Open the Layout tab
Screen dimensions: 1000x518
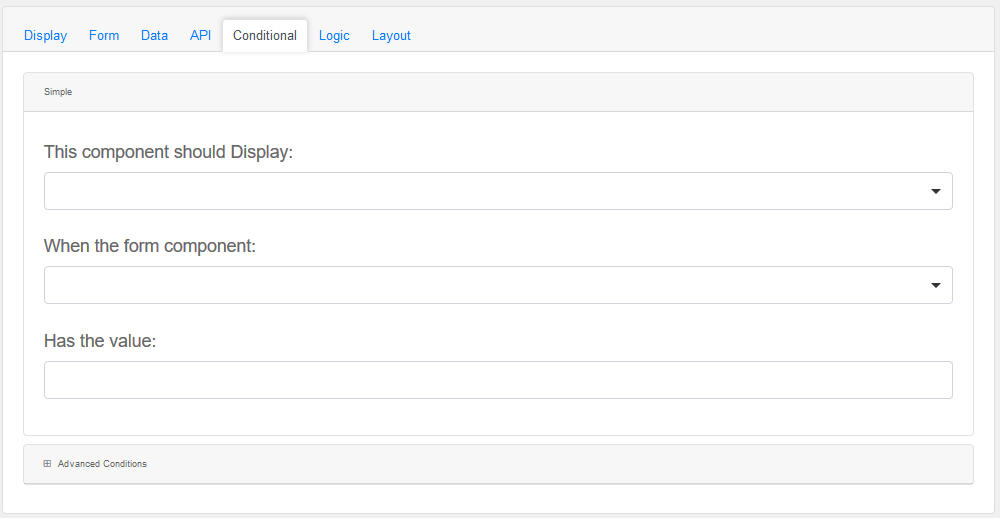click(391, 35)
